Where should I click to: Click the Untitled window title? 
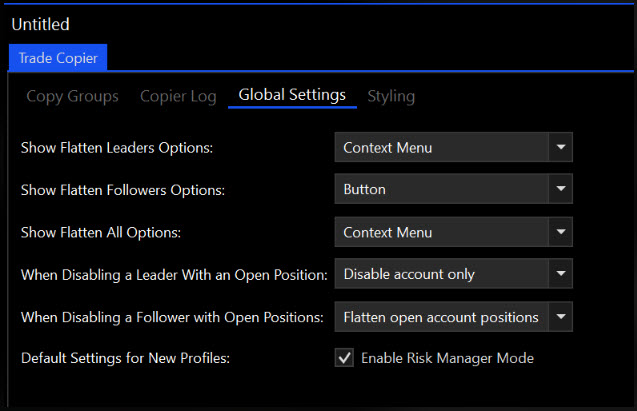pos(41,24)
